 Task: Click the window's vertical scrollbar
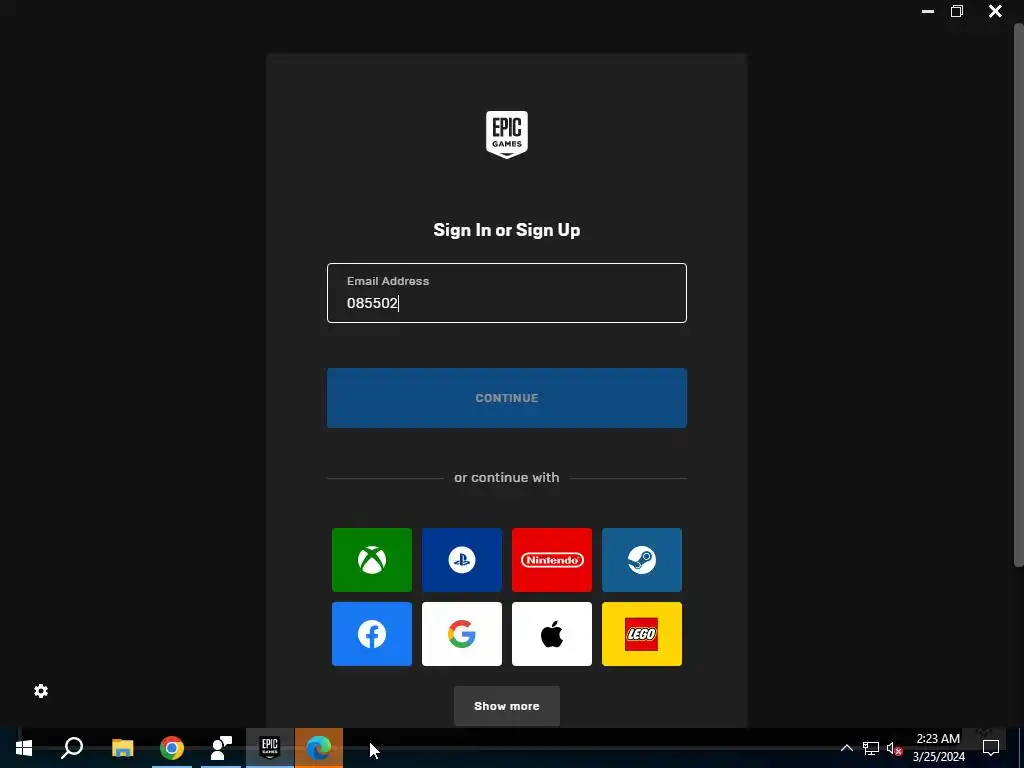1018,295
